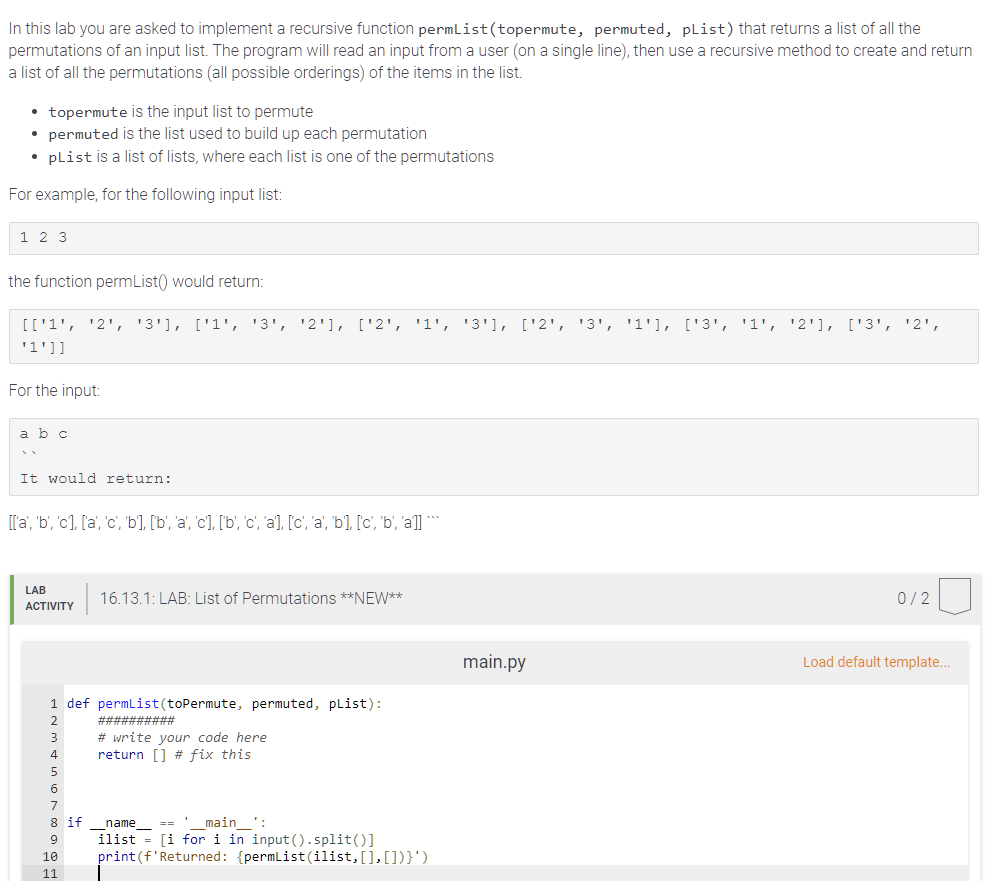Viewport: 998px width, 881px height.
Task: Click the comment write your code here
Action: coord(182,737)
